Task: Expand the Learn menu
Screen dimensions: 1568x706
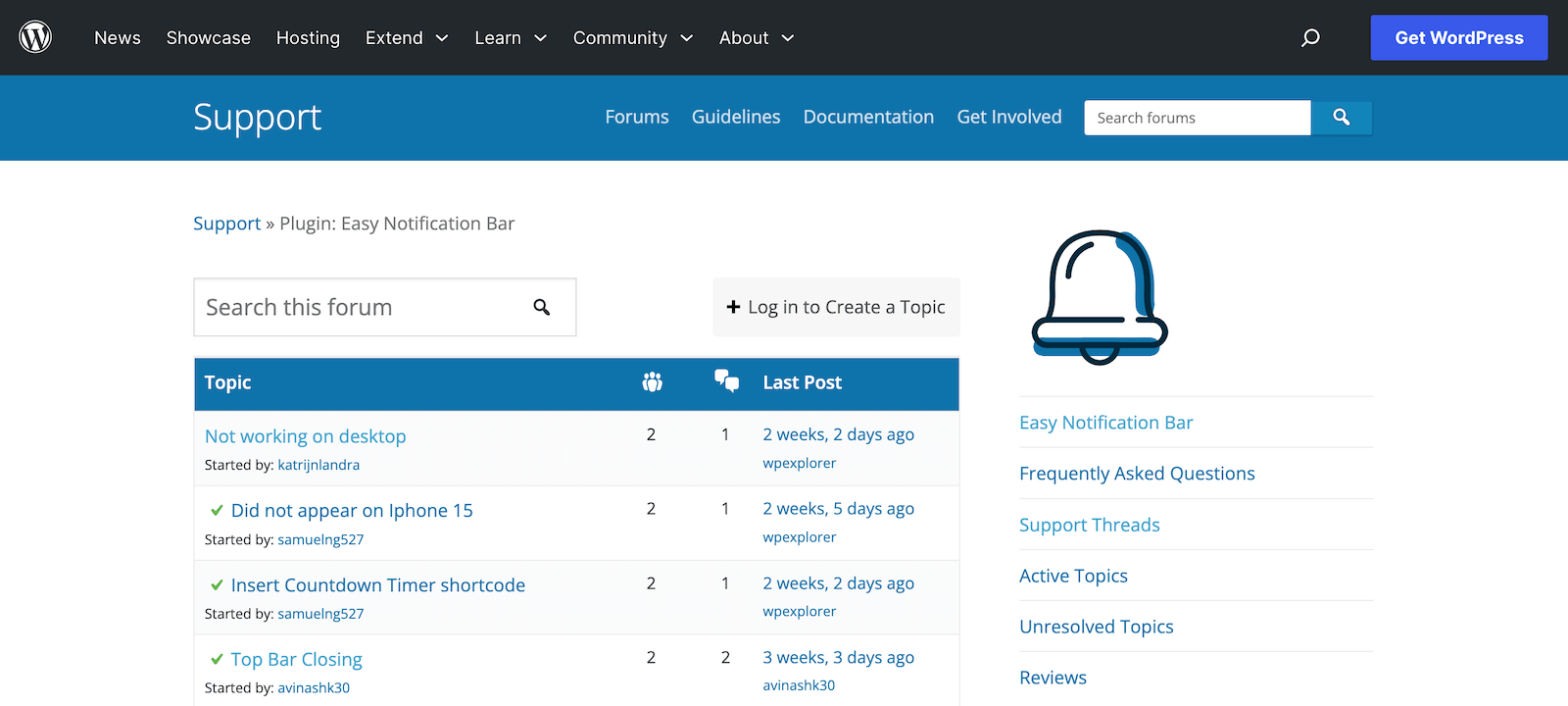Action: [x=511, y=37]
